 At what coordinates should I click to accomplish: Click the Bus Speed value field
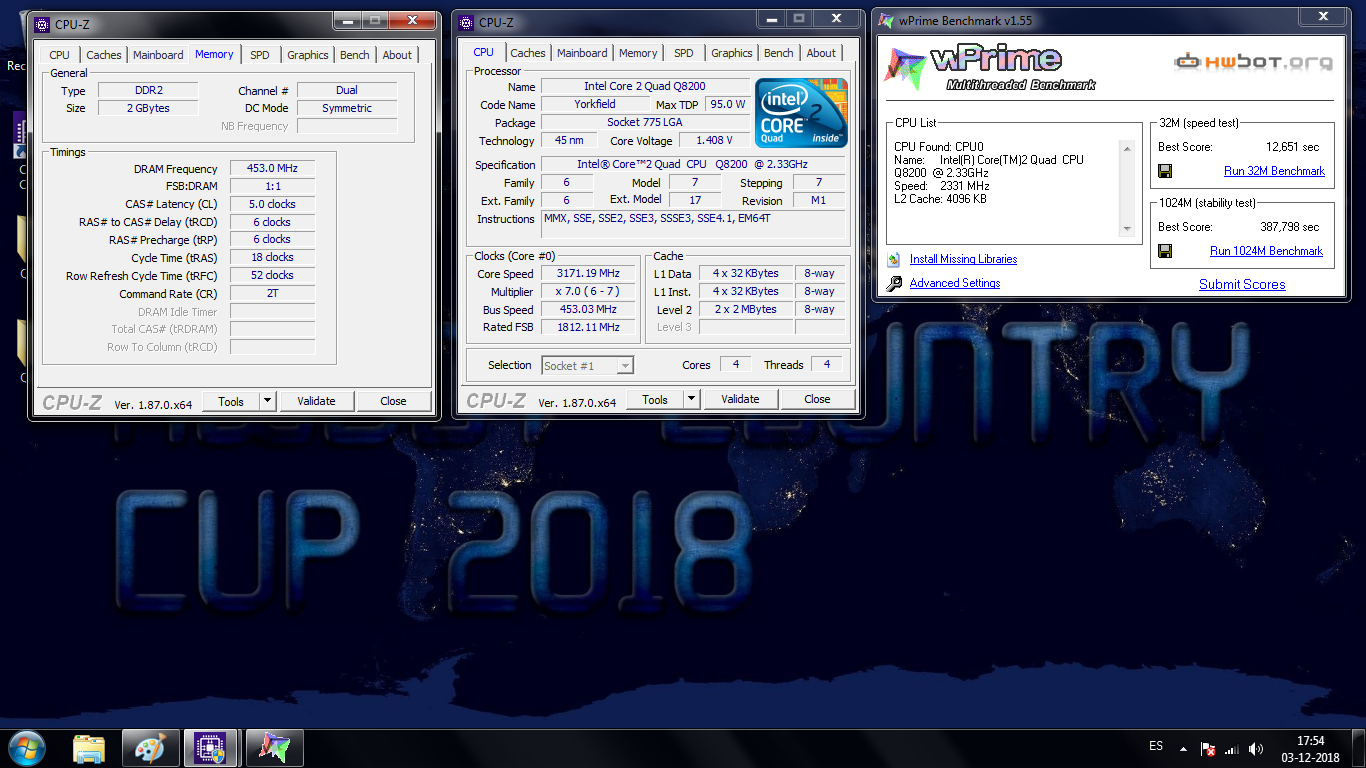(x=588, y=310)
